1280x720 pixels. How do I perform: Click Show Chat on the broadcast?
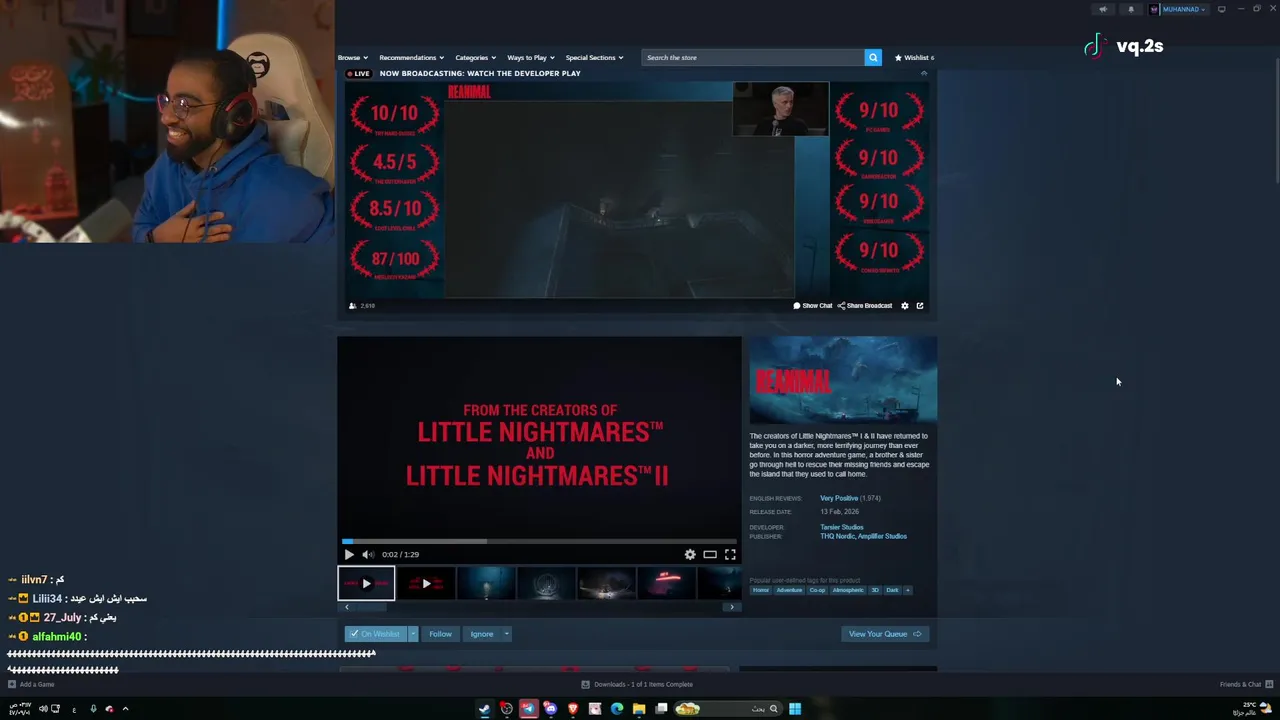812,306
